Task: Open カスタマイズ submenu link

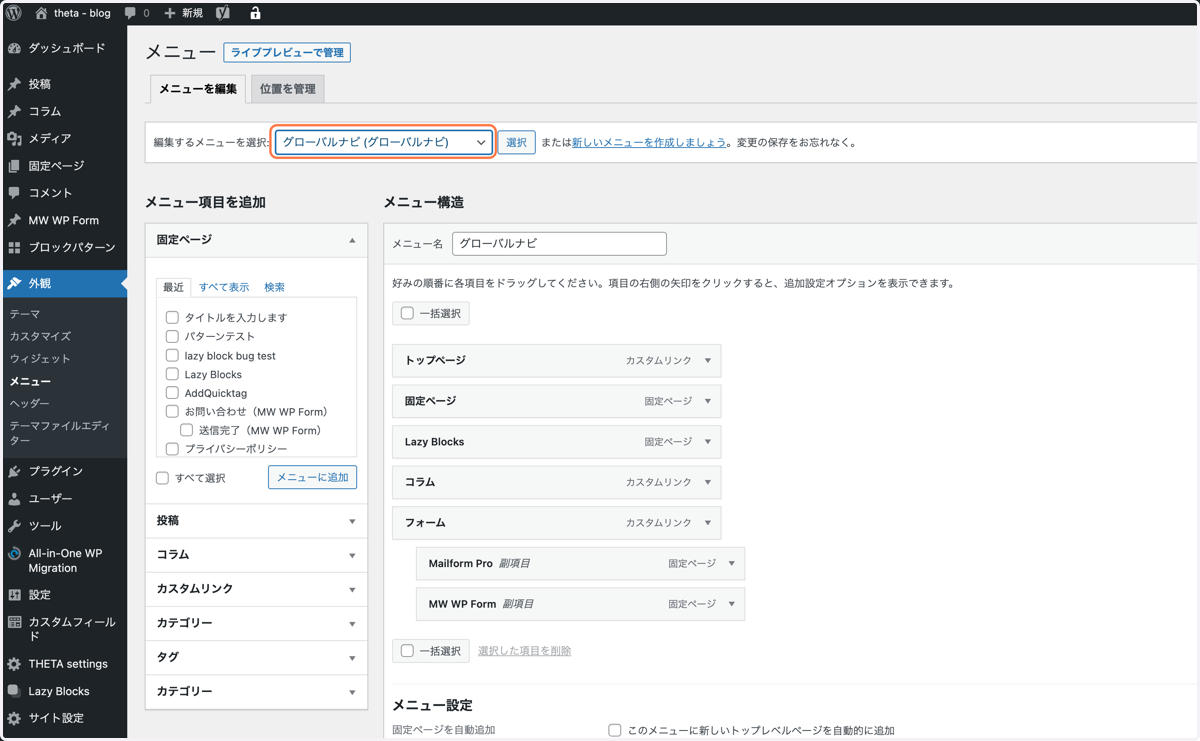Action: tap(40, 336)
